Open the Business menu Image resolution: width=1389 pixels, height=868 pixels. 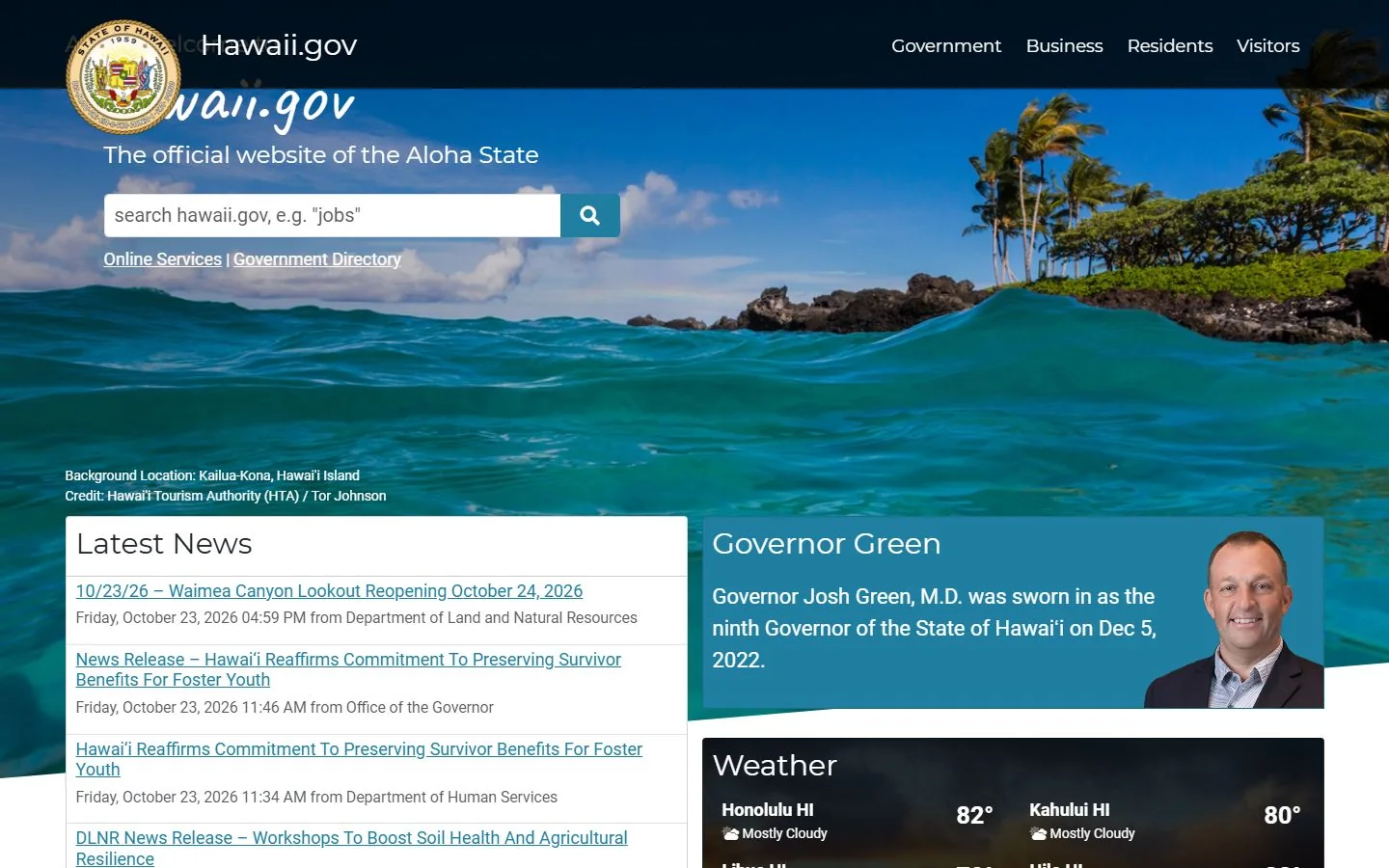(1064, 45)
